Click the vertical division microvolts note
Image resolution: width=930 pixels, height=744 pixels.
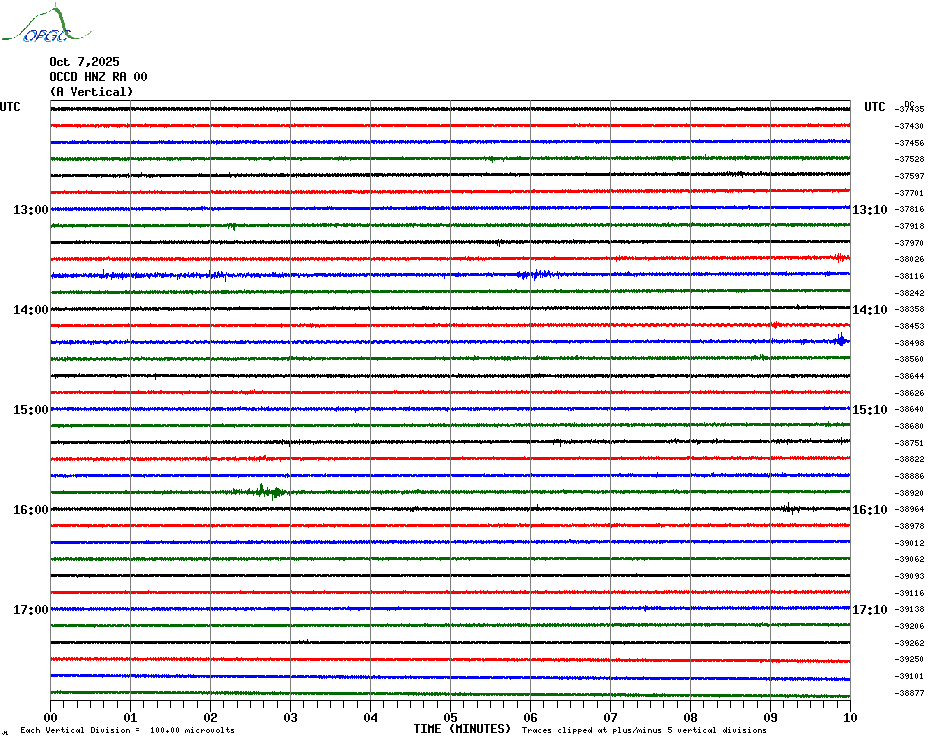127,731
